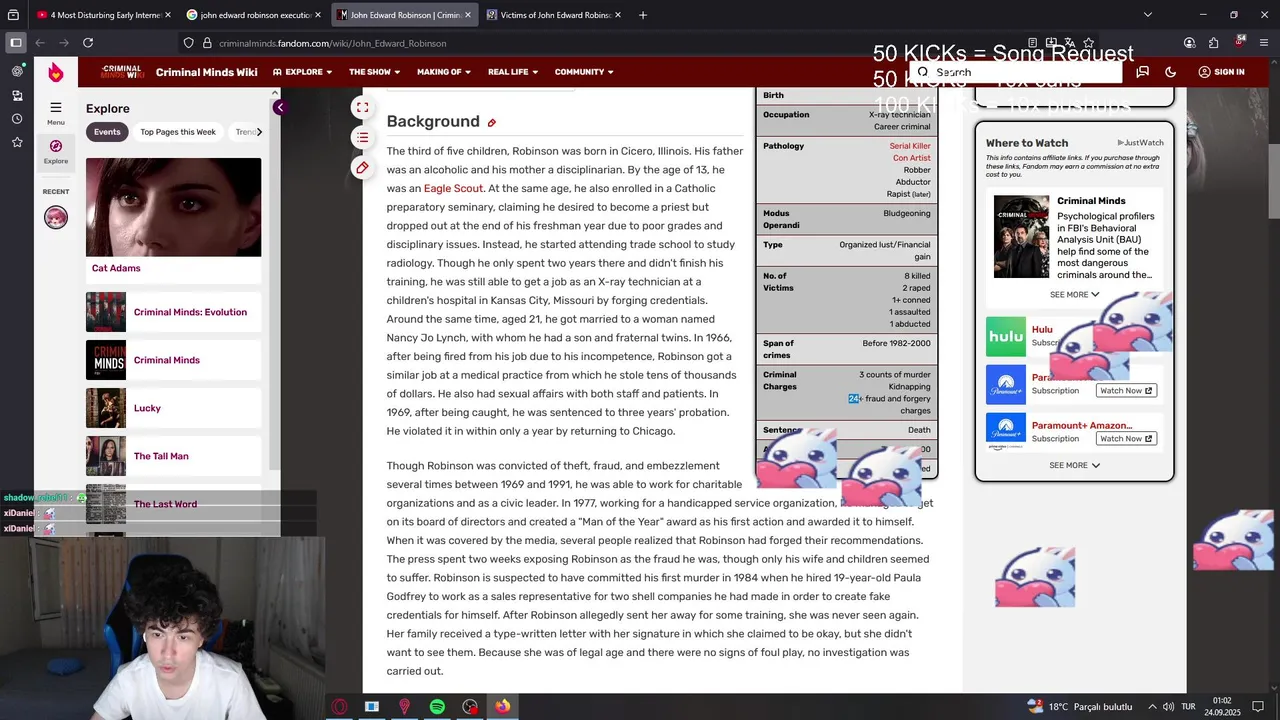
Task: Open Firefox account profile icon
Action: coord(1189,43)
